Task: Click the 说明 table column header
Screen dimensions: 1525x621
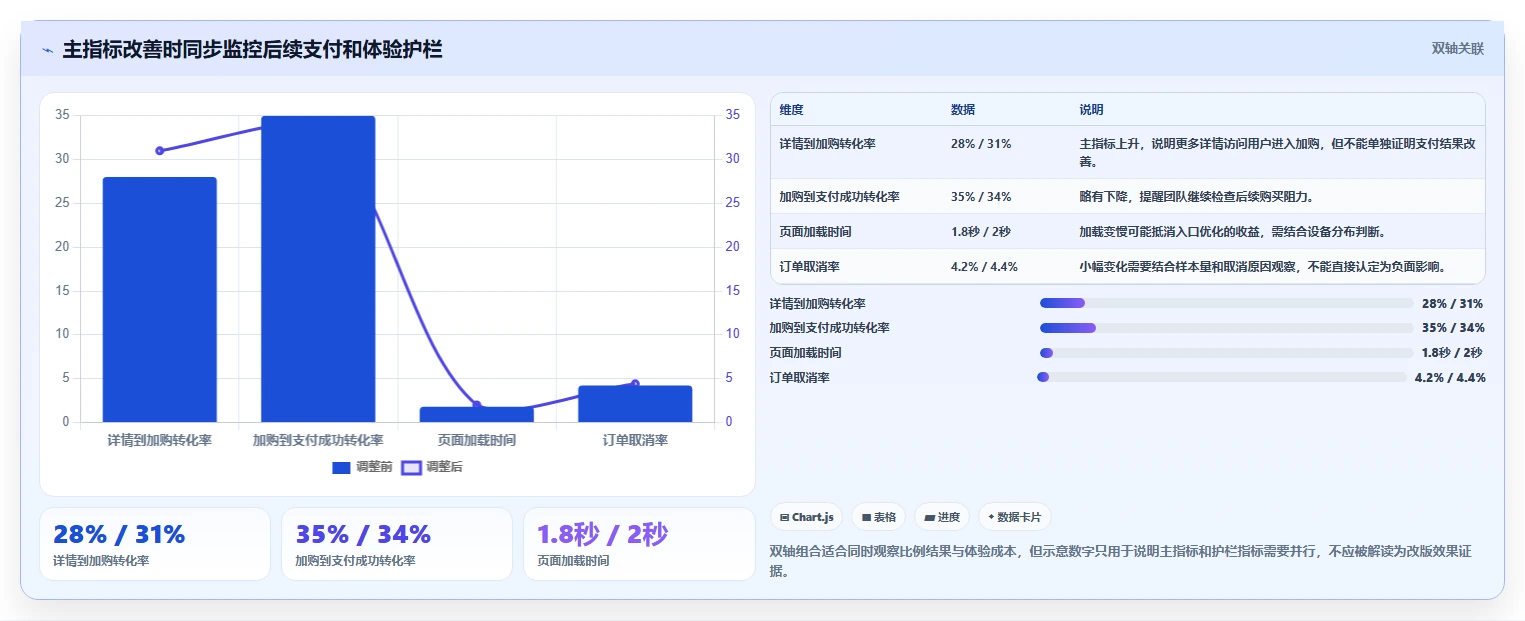Action: click(x=1091, y=110)
